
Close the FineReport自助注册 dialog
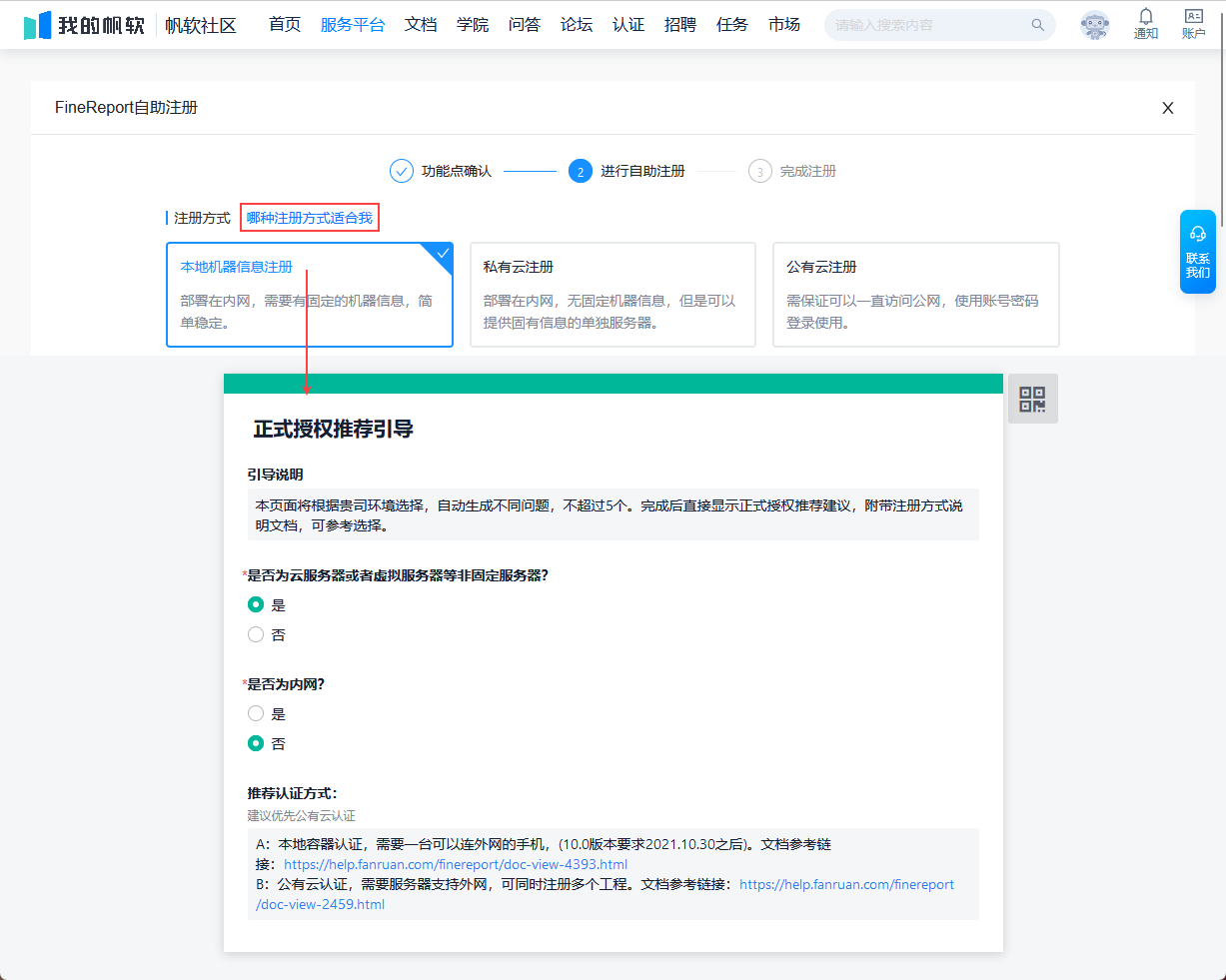click(1168, 108)
